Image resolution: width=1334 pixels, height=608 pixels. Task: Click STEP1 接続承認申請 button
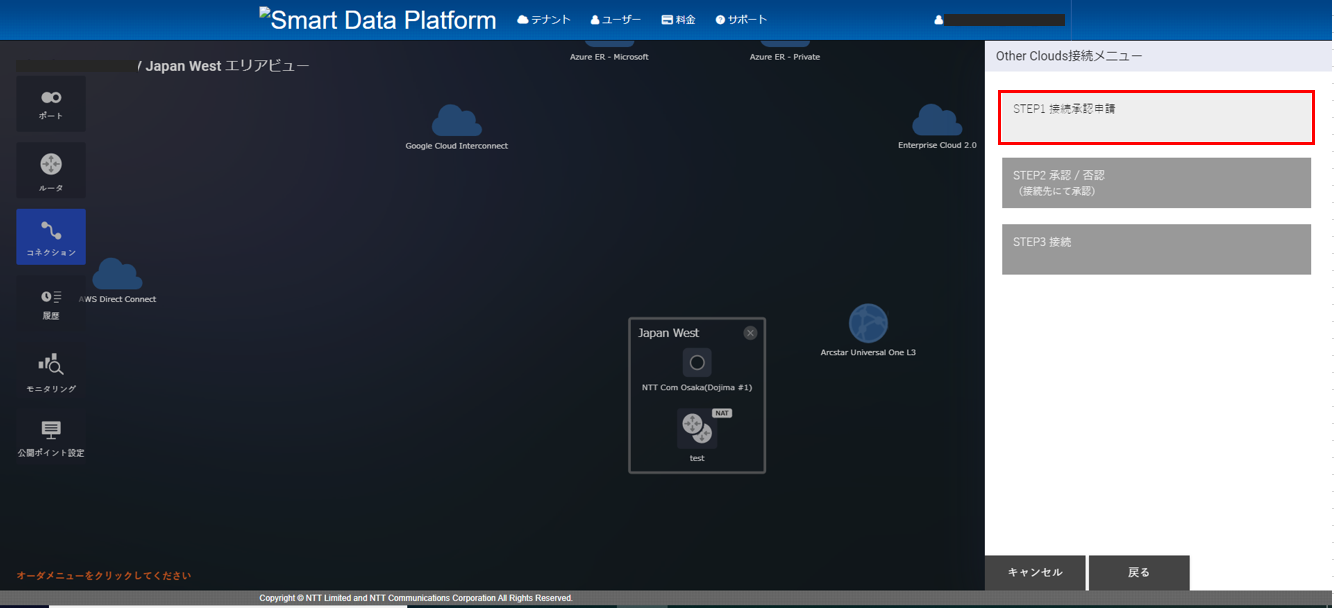pyautogui.click(x=1156, y=117)
